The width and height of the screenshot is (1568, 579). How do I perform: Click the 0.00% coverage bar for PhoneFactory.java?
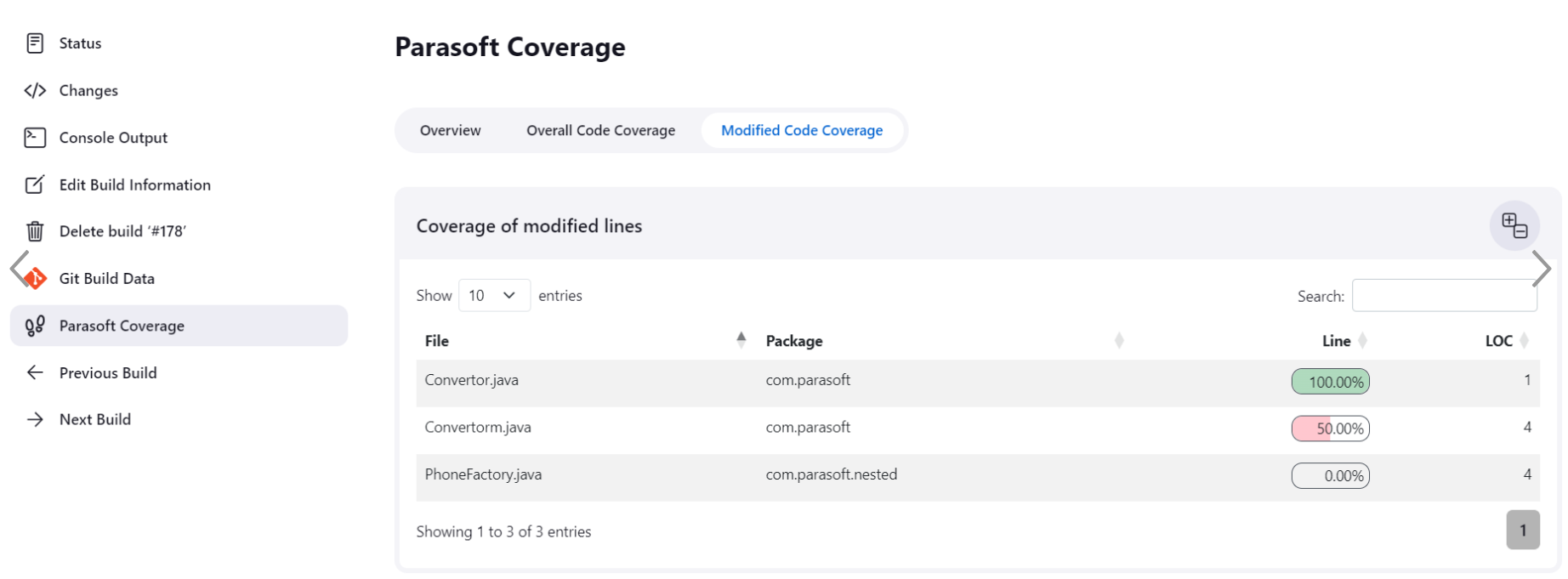click(1330, 476)
